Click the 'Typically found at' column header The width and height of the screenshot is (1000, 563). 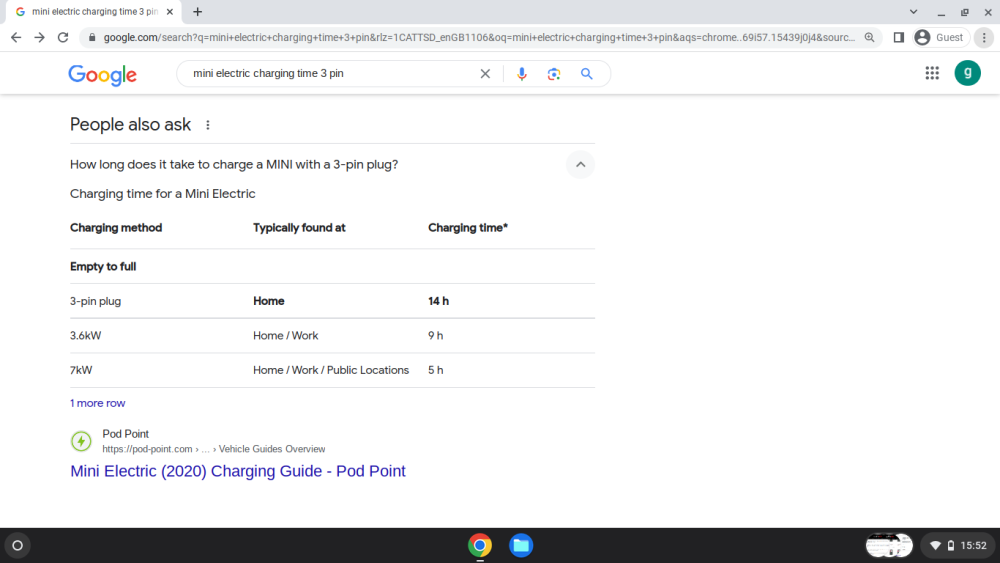(x=299, y=228)
